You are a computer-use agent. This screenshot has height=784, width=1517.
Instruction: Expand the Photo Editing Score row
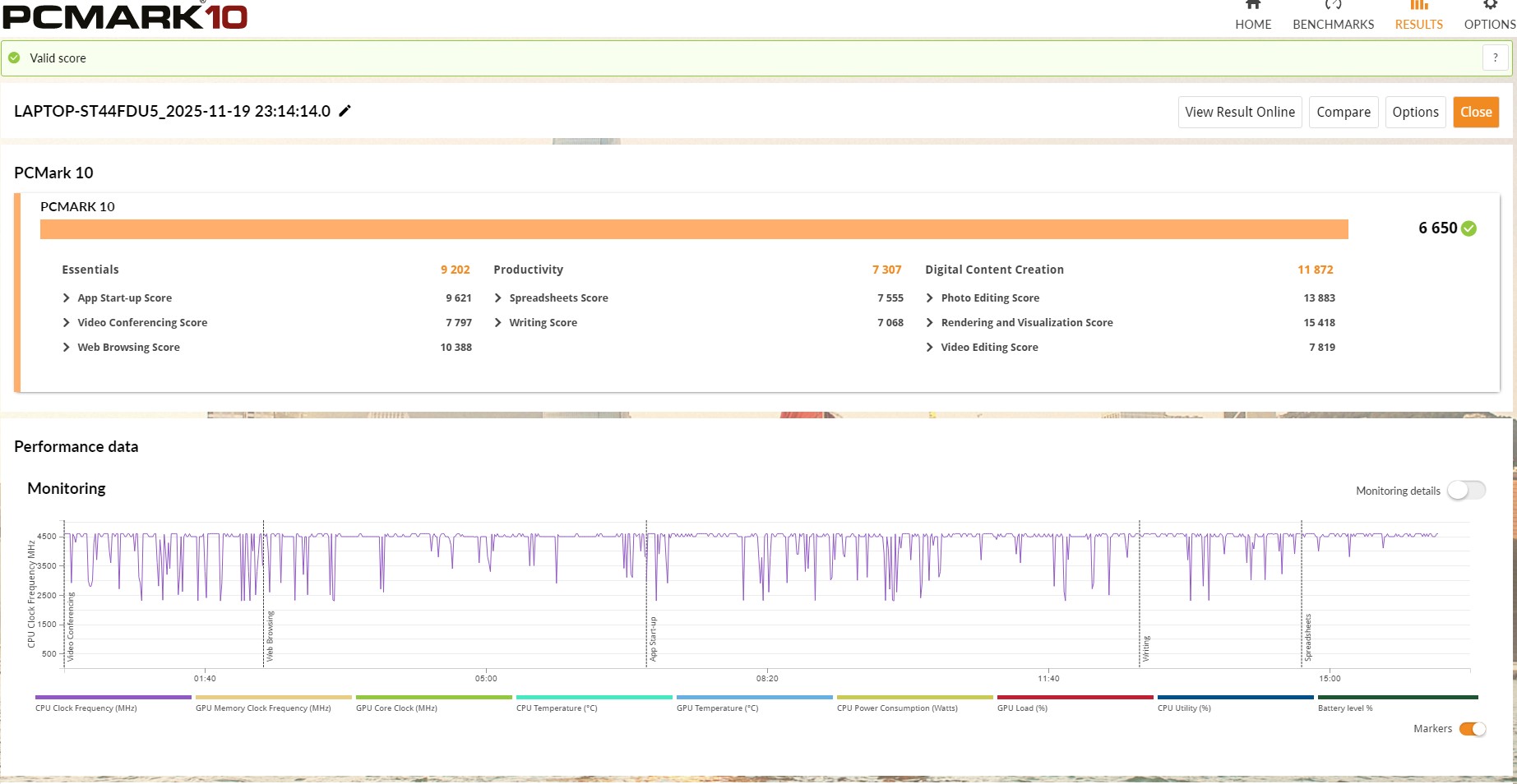[930, 298]
